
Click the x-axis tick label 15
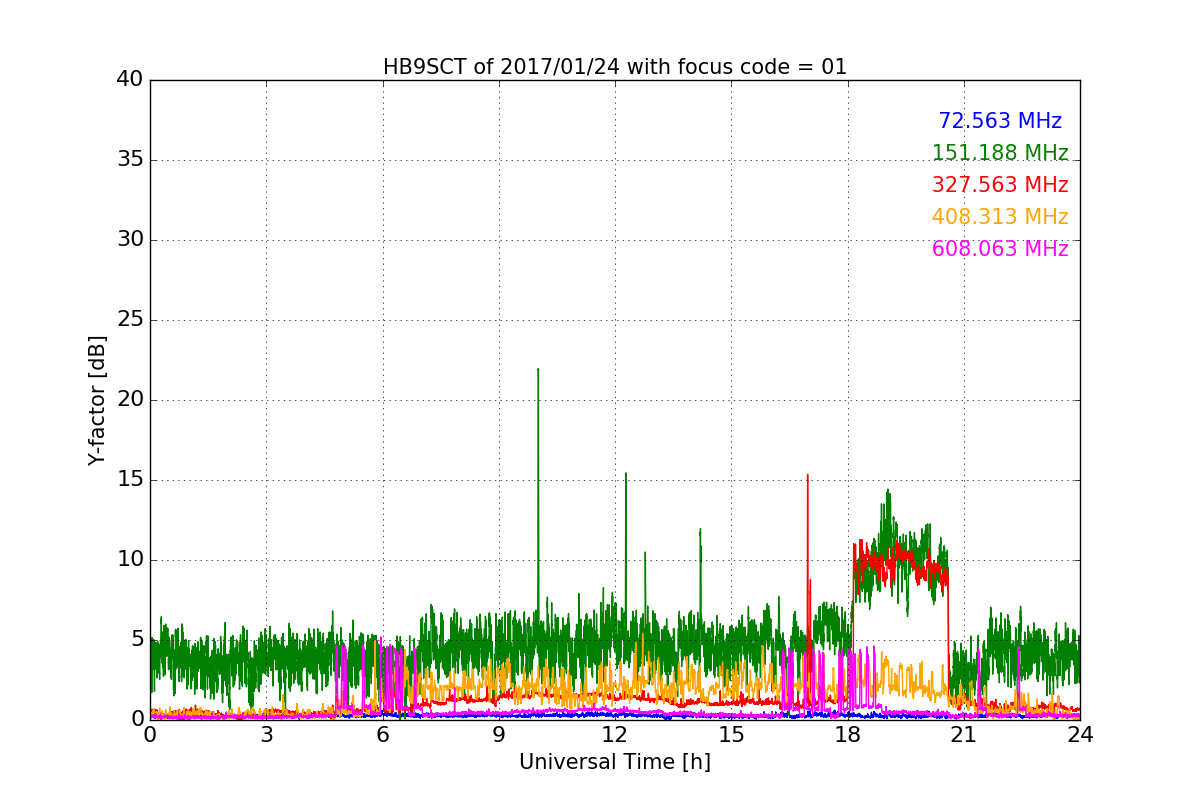pos(731,734)
